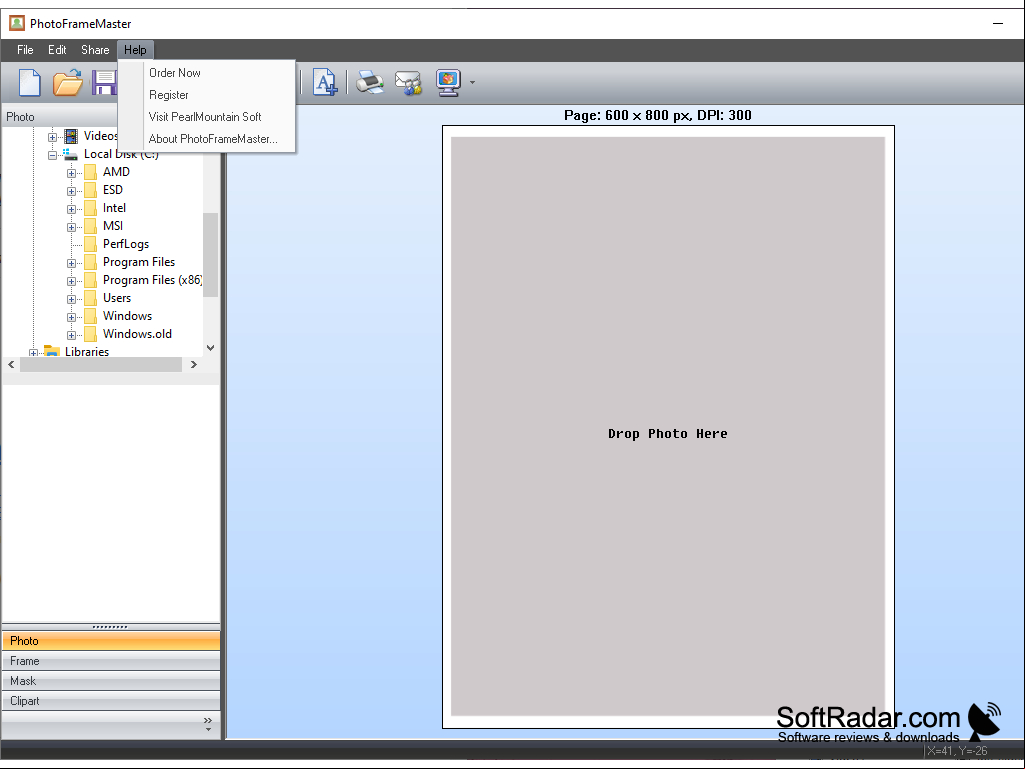Expand the Windows folder node
The image size is (1025, 769).
(x=71, y=317)
